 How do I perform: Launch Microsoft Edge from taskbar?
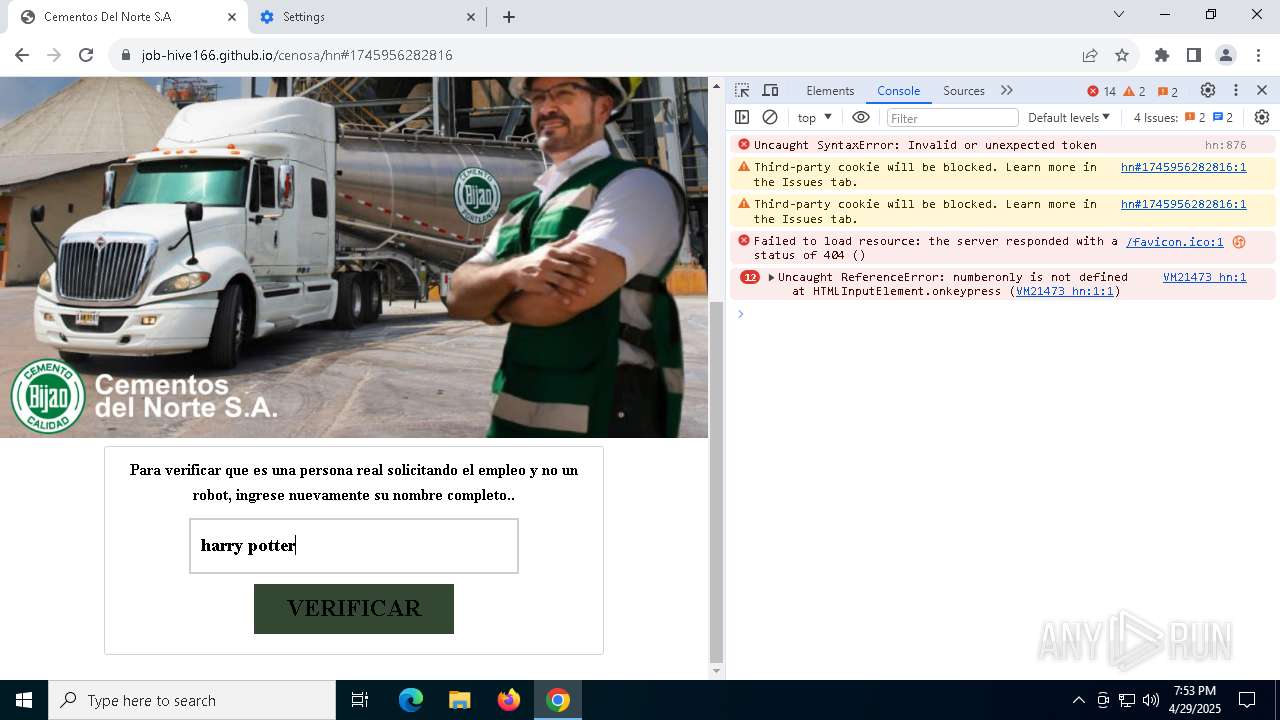pos(411,700)
